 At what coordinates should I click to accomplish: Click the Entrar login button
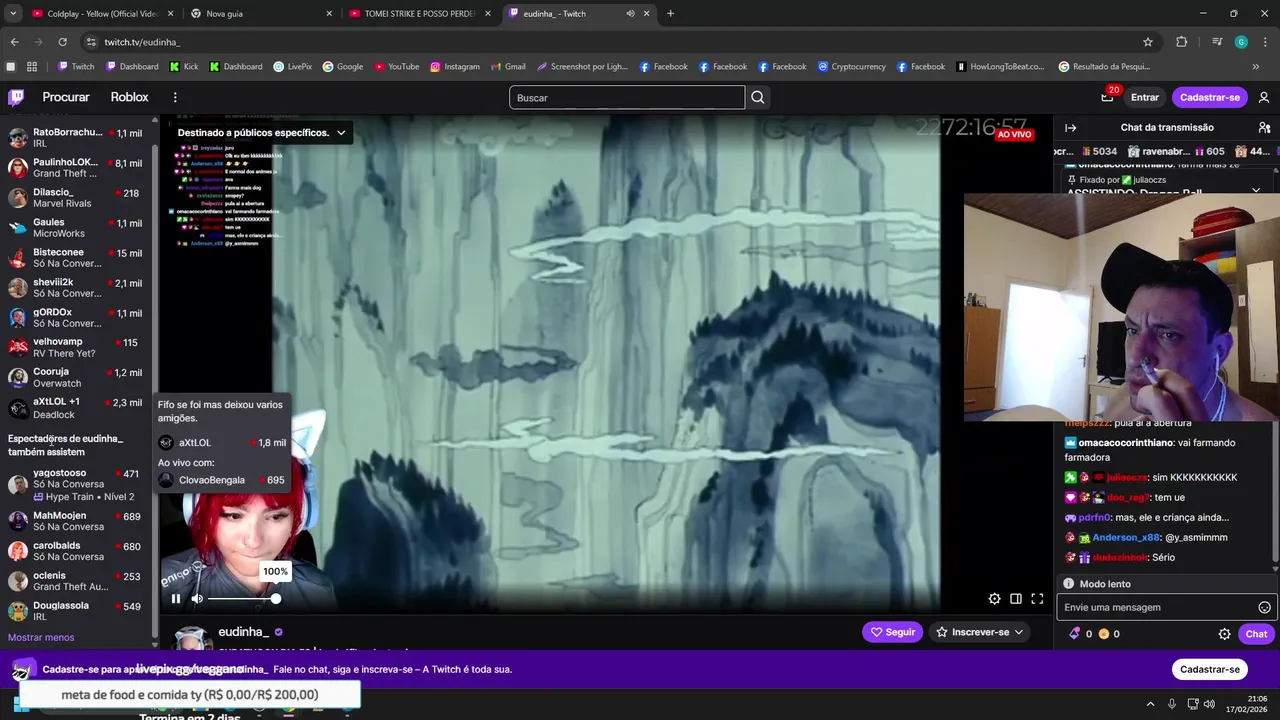point(1145,97)
